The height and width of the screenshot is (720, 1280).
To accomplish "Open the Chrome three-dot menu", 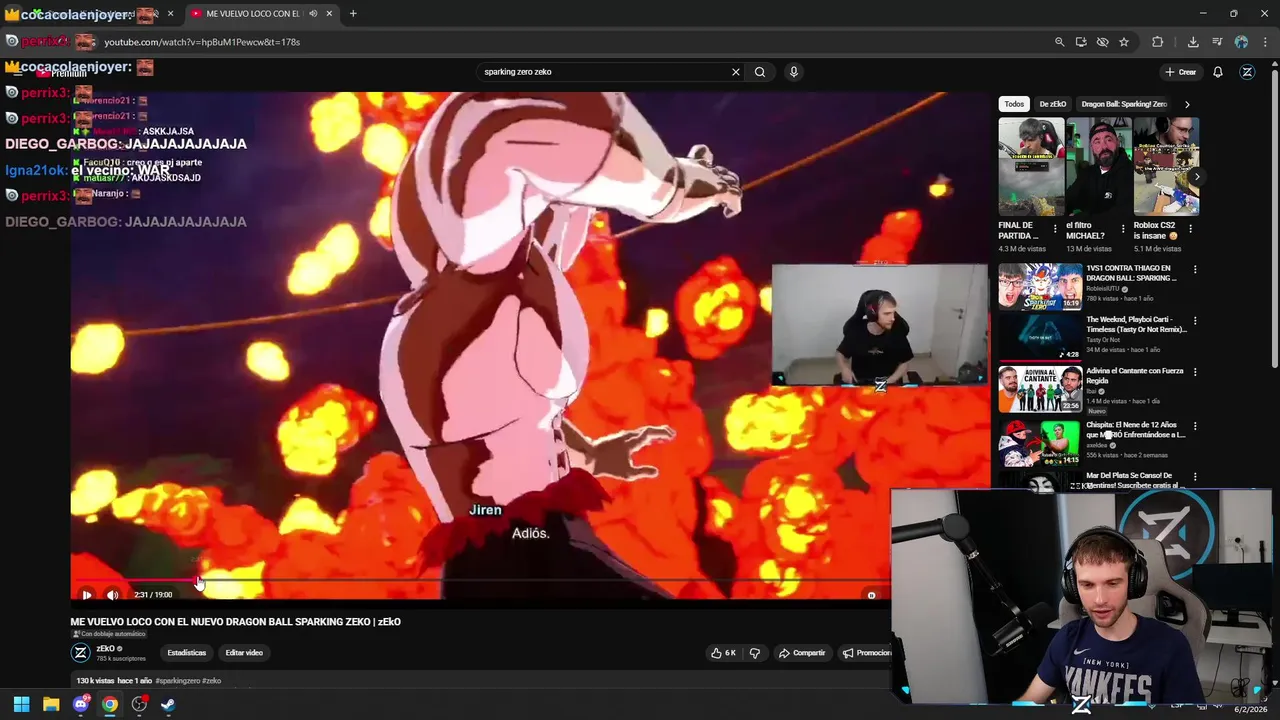I will [x=1265, y=42].
